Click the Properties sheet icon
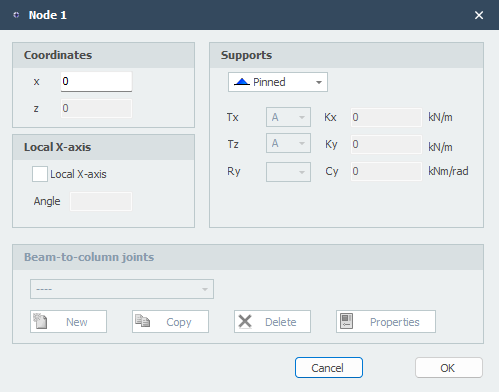This screenshot has width=499, height=392. tap(347, 321)
